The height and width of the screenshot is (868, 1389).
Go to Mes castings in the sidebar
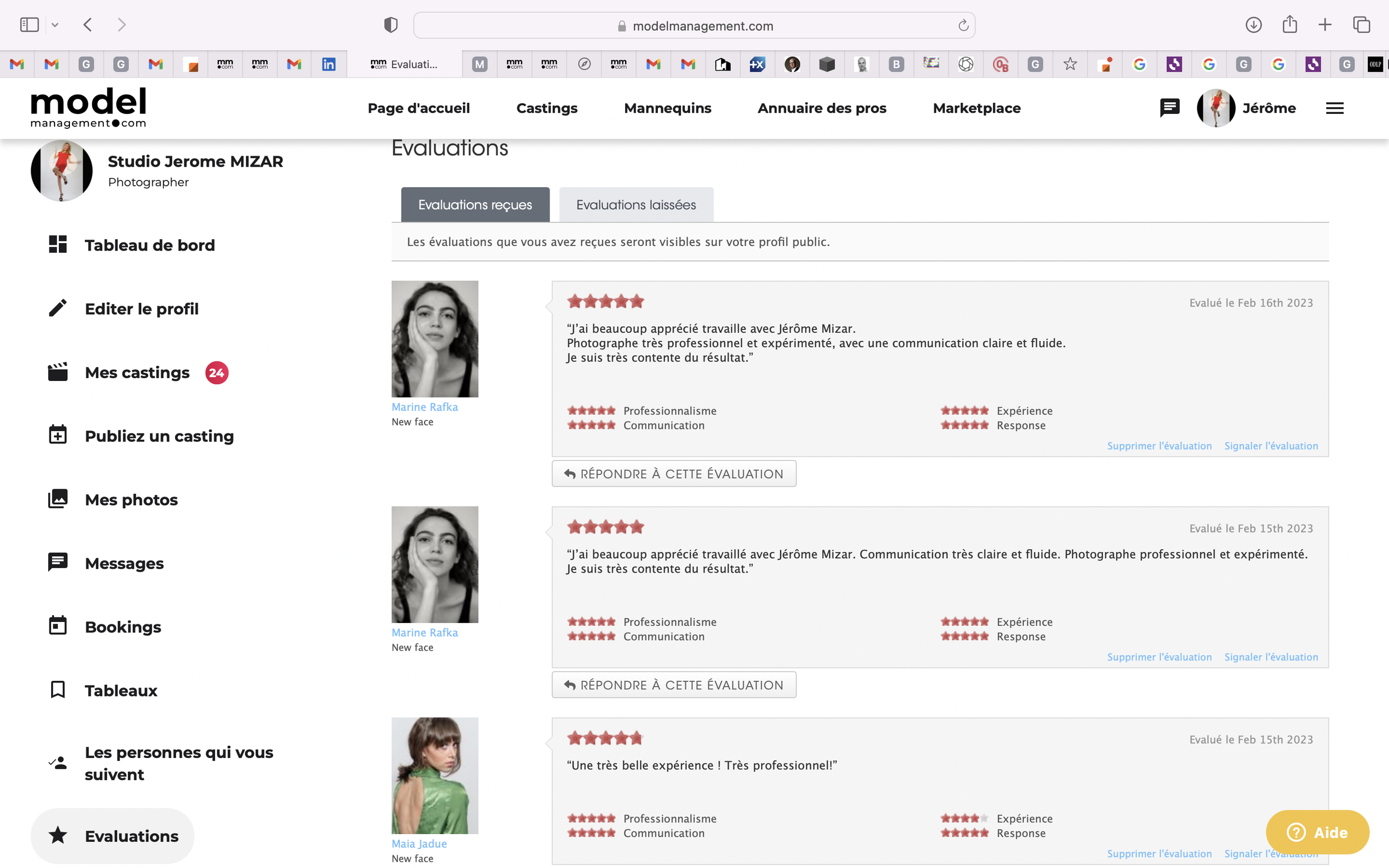click(137, 373)
